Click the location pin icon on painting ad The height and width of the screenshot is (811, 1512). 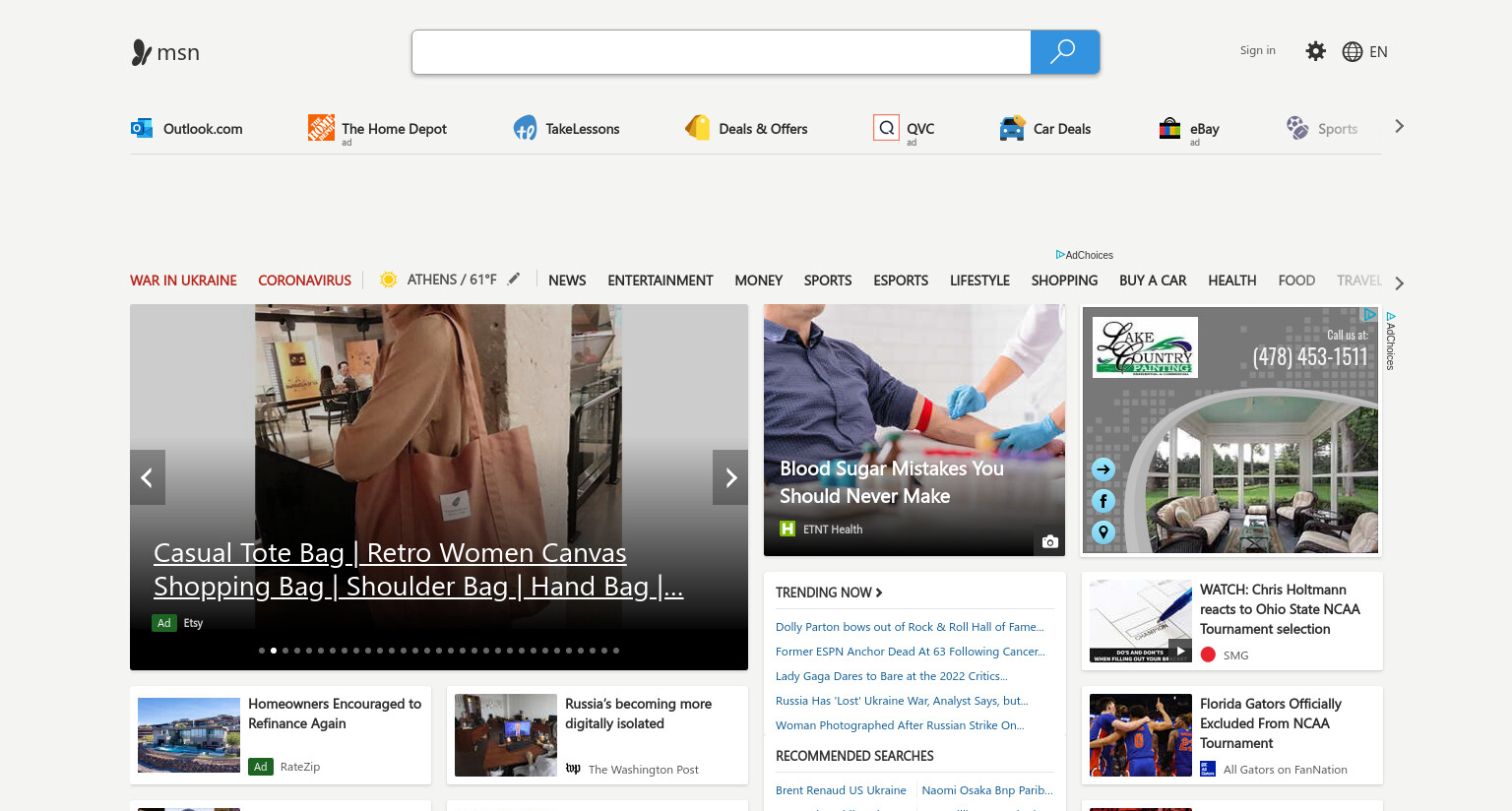click(1103, 532)
